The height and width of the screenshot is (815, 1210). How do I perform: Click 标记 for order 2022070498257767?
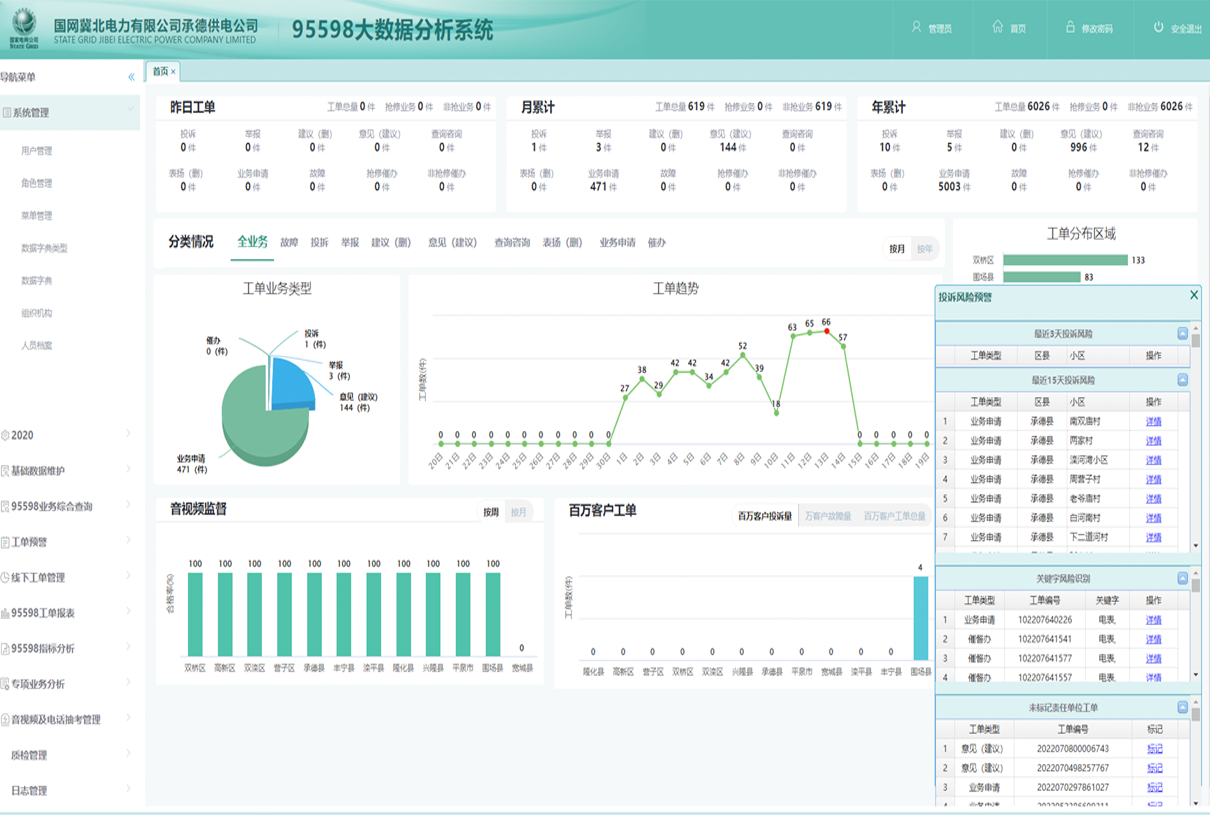click(1154, 768)
